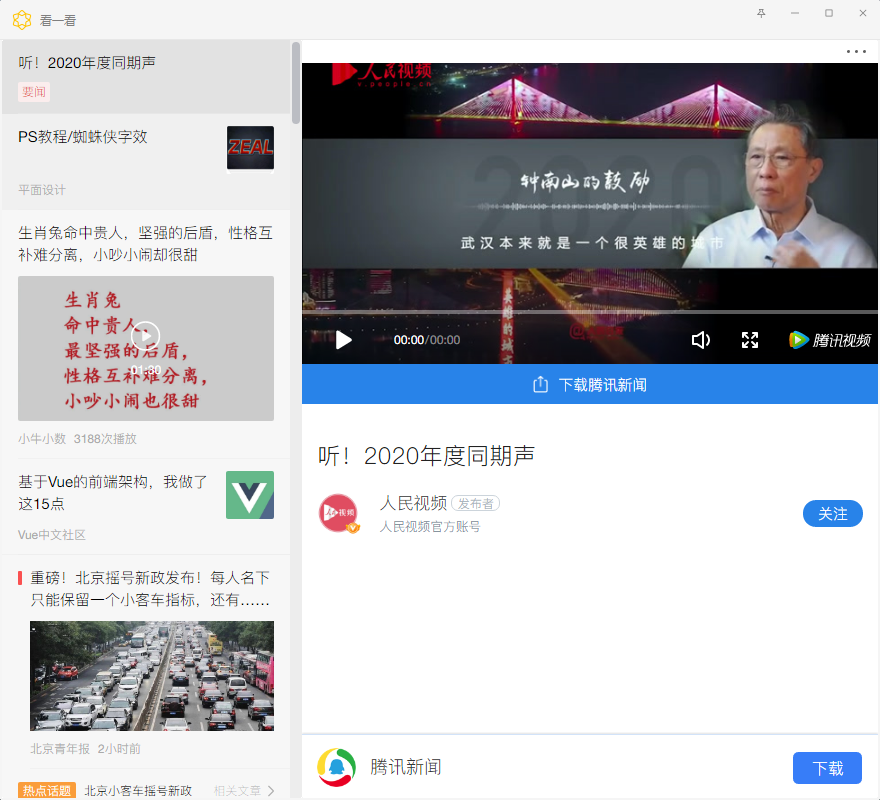Open the Vue logo thumbnail
Image resolution: width=880 pixels, height=800 pixels.
[250, 495]
